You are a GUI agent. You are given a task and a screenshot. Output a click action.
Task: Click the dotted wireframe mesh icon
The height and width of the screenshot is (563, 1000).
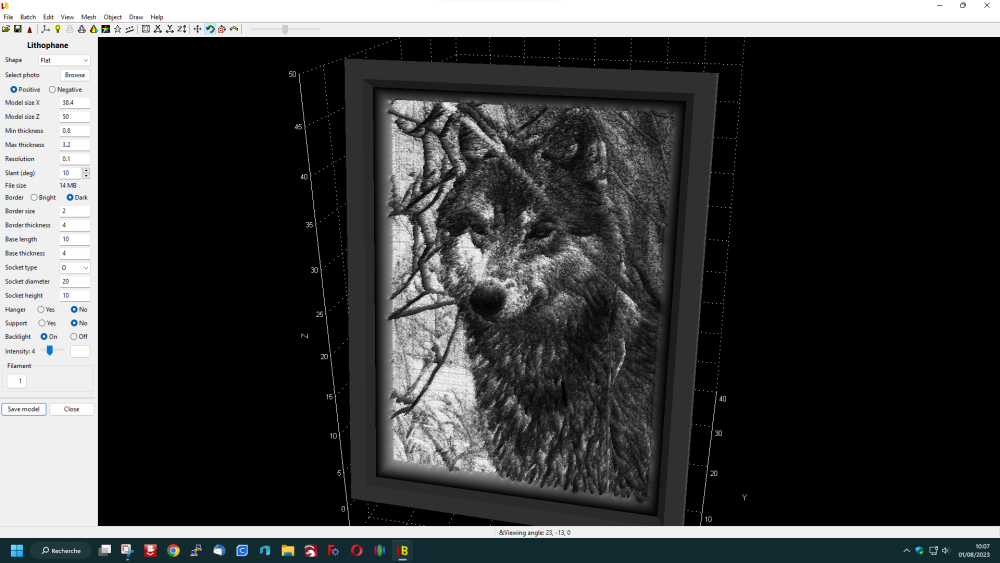pyautogui.click(x=70, y=29)
